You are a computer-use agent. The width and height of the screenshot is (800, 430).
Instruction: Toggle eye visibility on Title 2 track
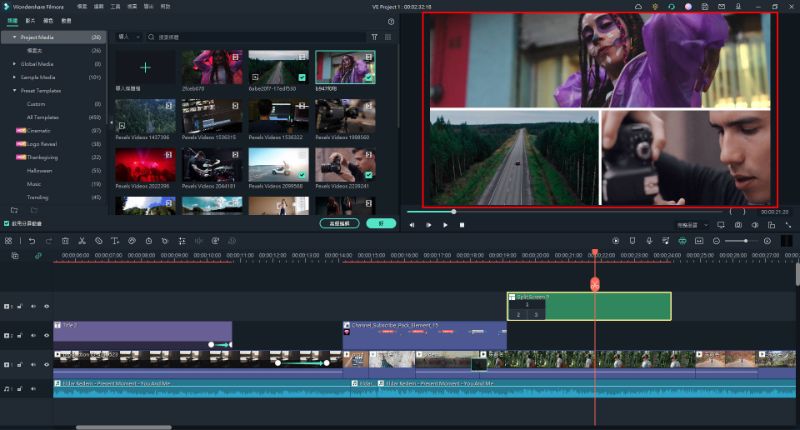click(x=46, y=336)
